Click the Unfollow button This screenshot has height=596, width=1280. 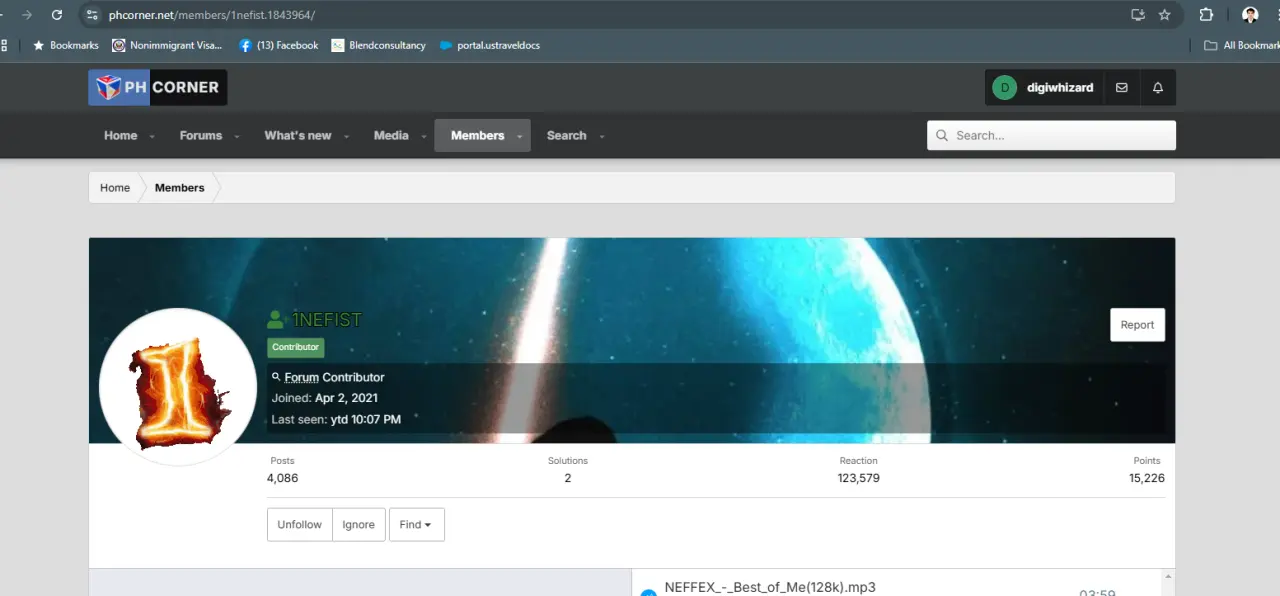(299, 524)
